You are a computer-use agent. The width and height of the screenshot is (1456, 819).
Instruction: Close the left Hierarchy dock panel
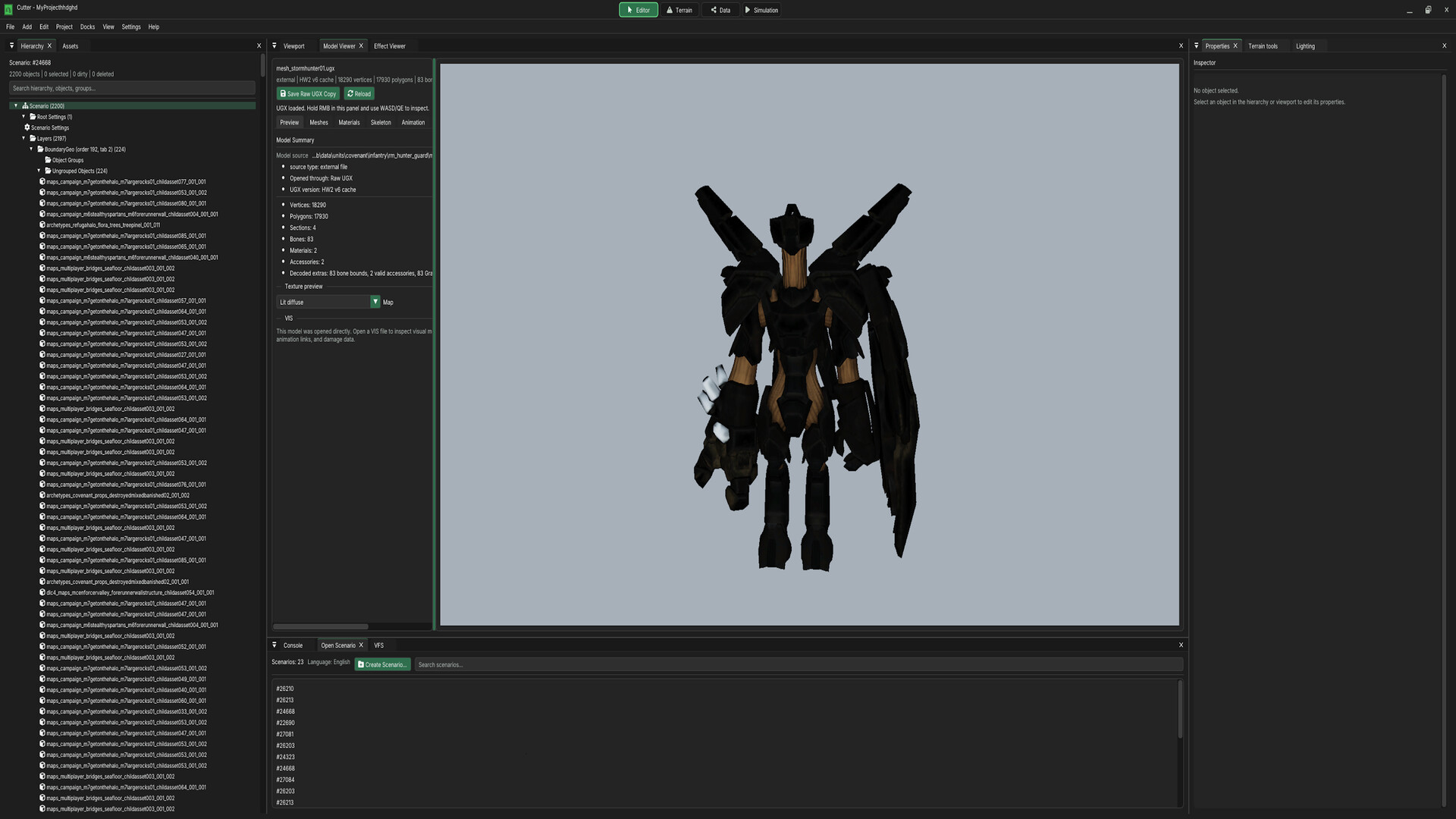(259, 46)
